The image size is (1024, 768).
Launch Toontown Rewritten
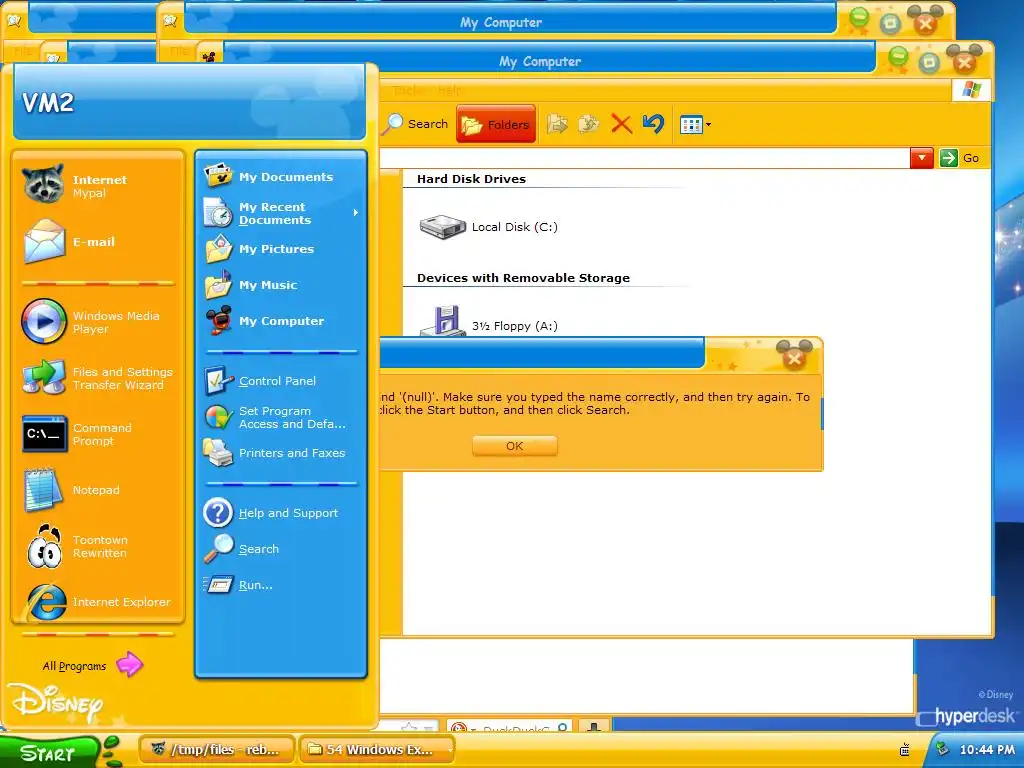coord(98,546)
